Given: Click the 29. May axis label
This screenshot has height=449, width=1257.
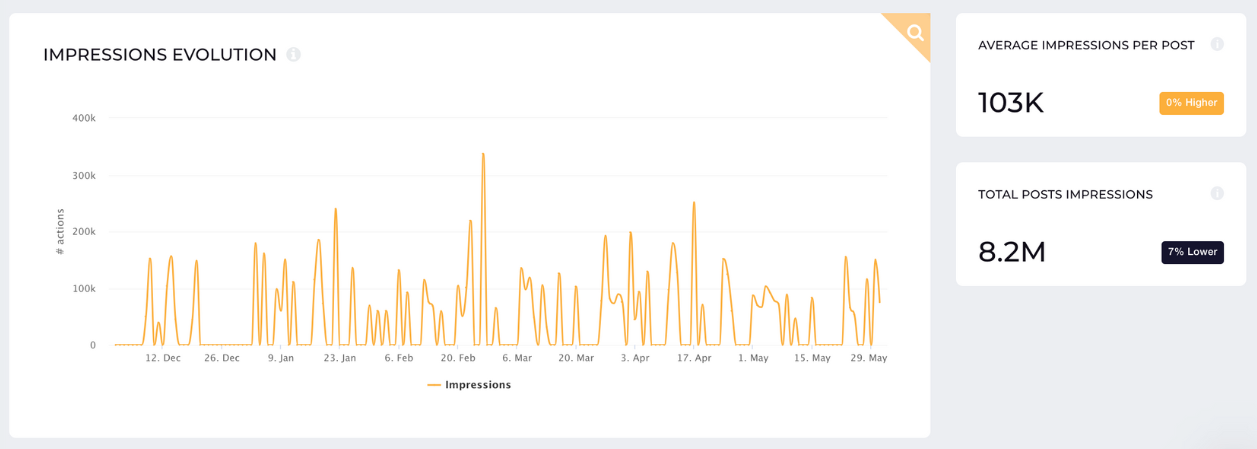Looking at the screenshot, I should pos(868,358).
